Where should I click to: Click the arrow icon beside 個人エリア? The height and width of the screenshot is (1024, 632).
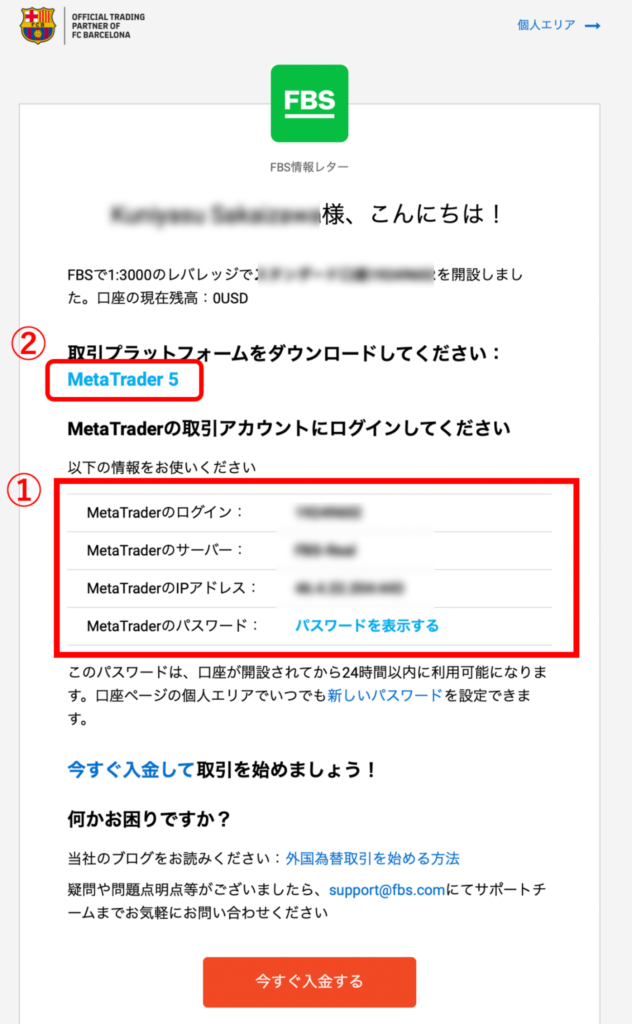592,25
